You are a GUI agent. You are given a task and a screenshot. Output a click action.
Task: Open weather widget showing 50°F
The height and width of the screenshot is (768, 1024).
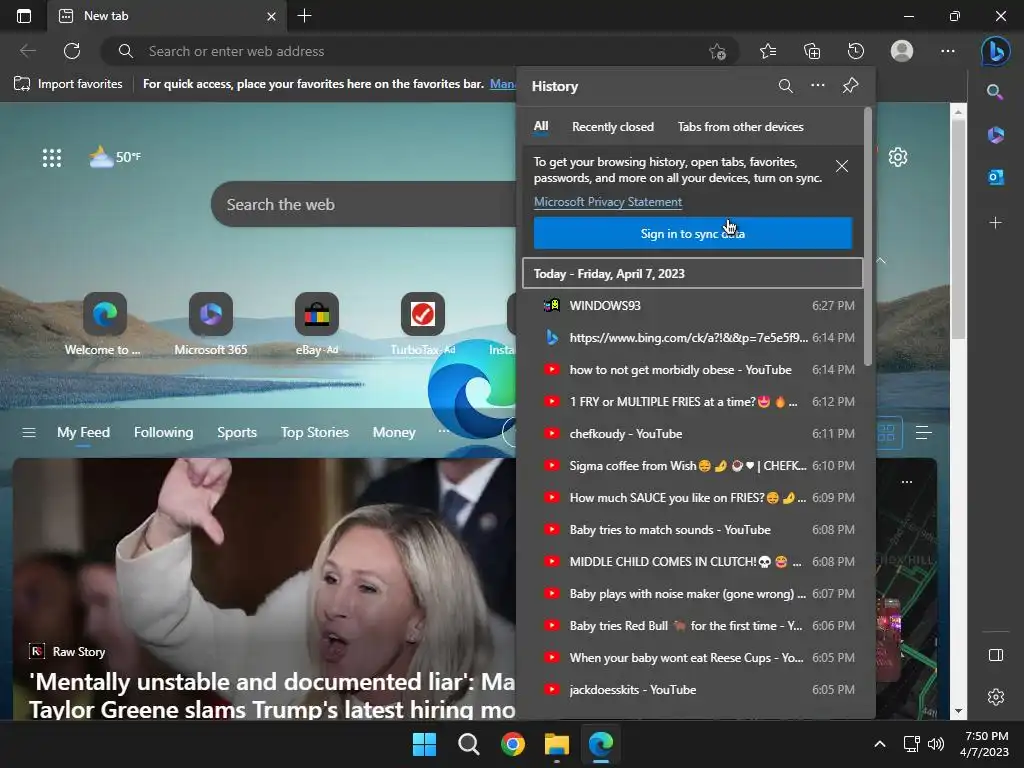click(x=115, y=157)
